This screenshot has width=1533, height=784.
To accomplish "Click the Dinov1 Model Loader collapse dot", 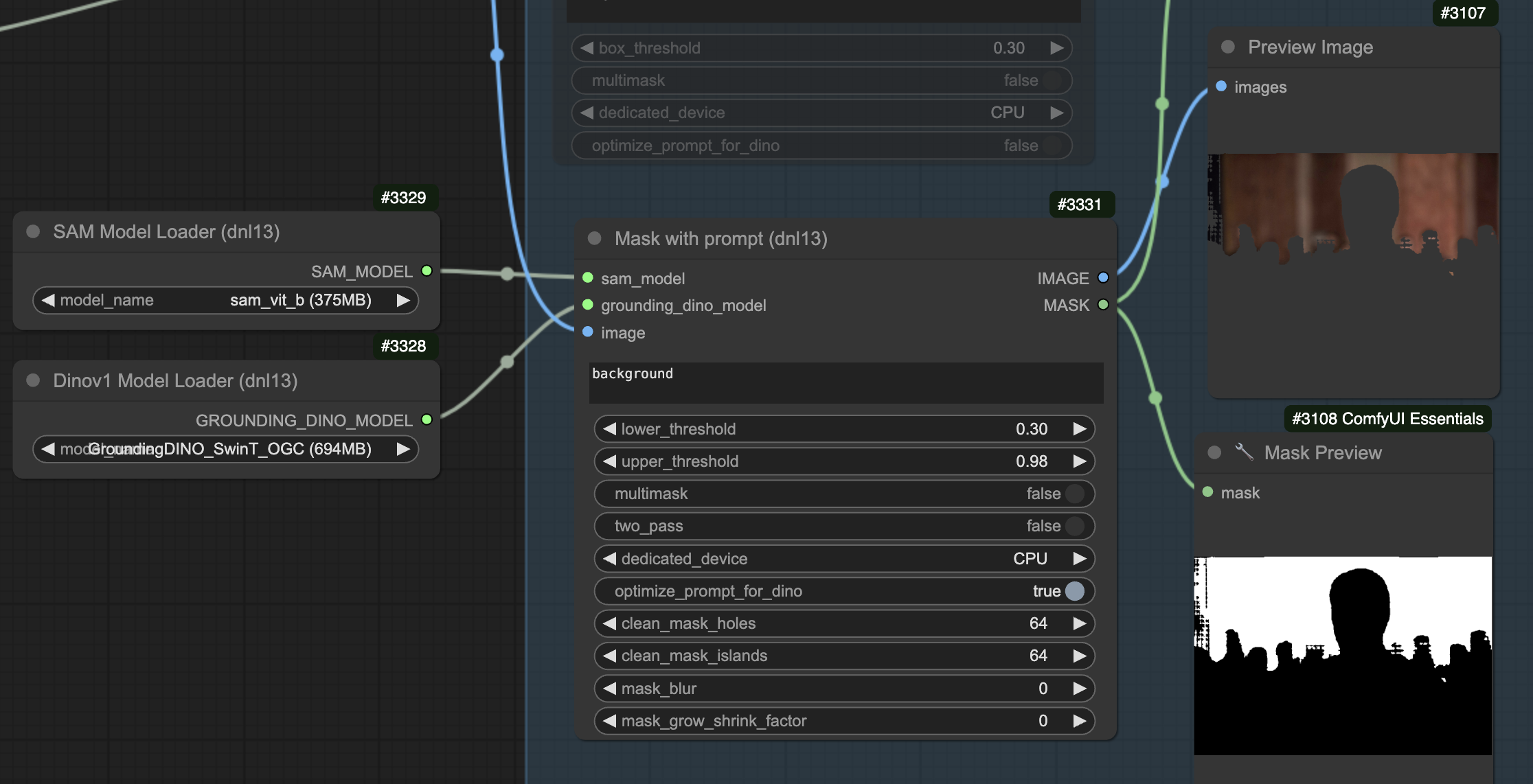I will (x=33, y=380).
